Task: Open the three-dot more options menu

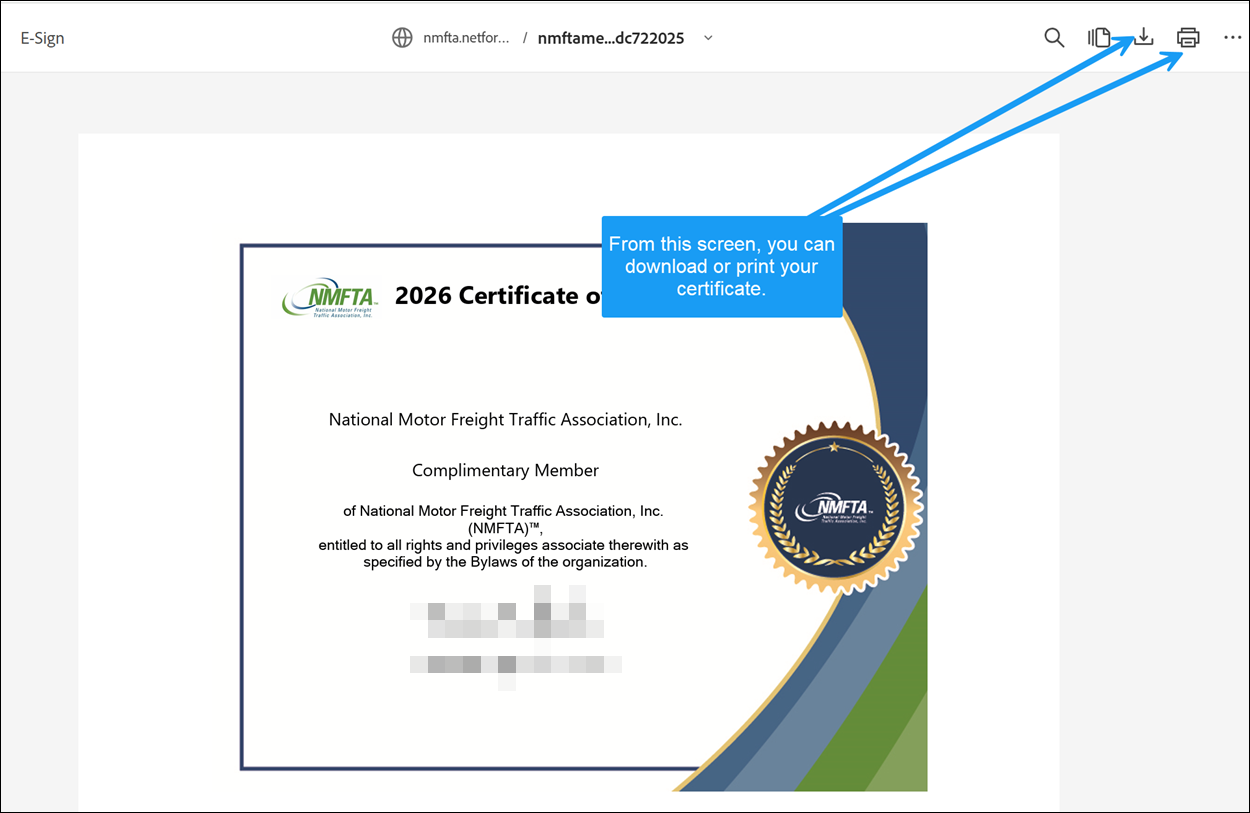Action: (1232, 38)
